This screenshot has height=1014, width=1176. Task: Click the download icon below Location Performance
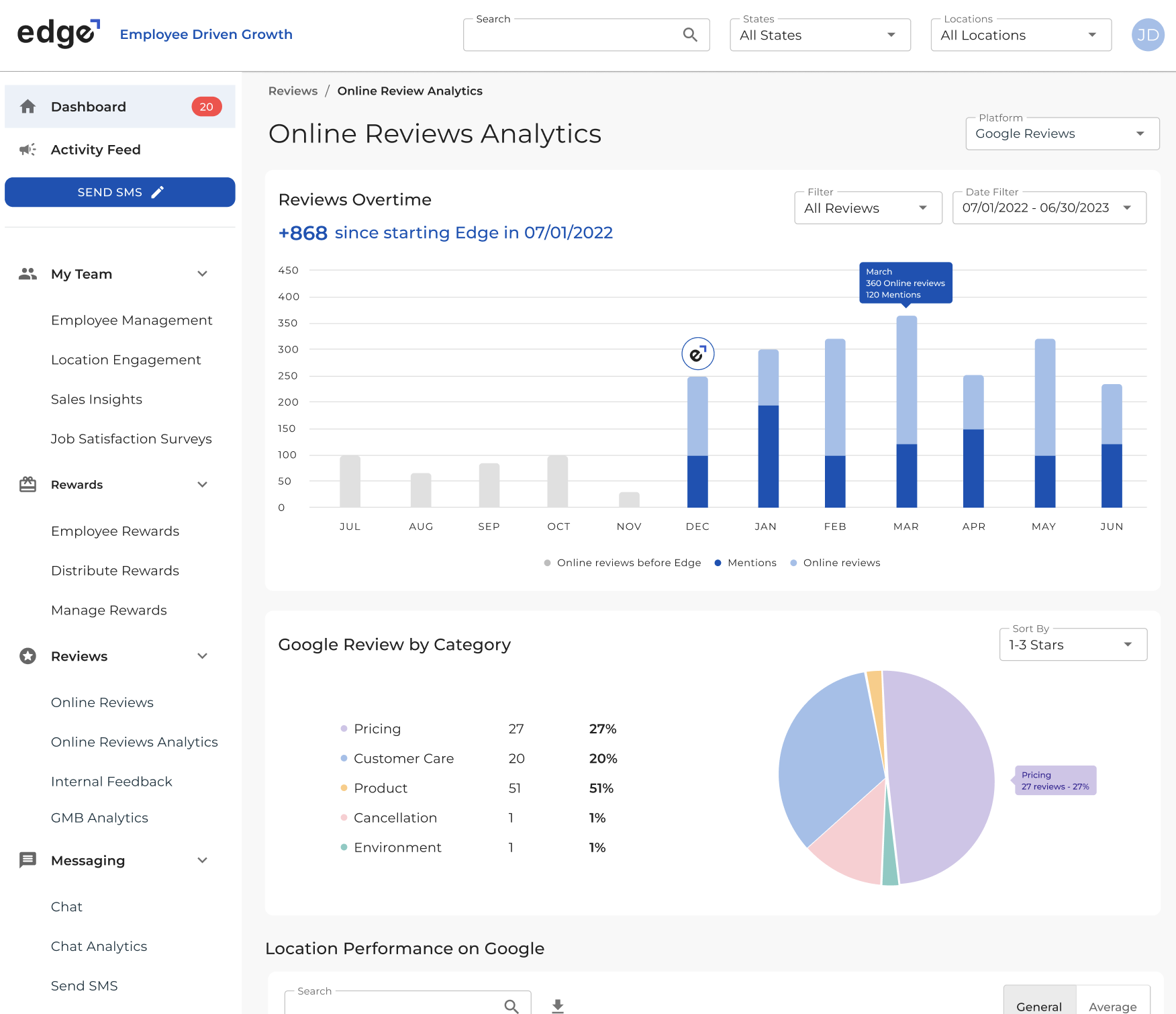point(558,1005)
